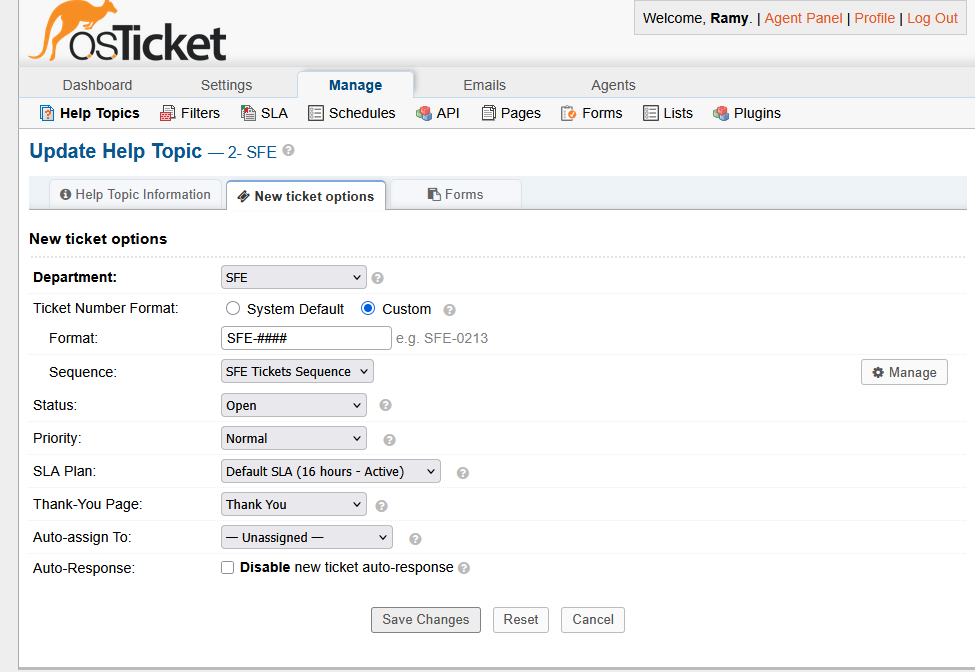This screenshot has width=975, height=672.
Task: Expand the Priority dropdown
Action: coord(293,438)
